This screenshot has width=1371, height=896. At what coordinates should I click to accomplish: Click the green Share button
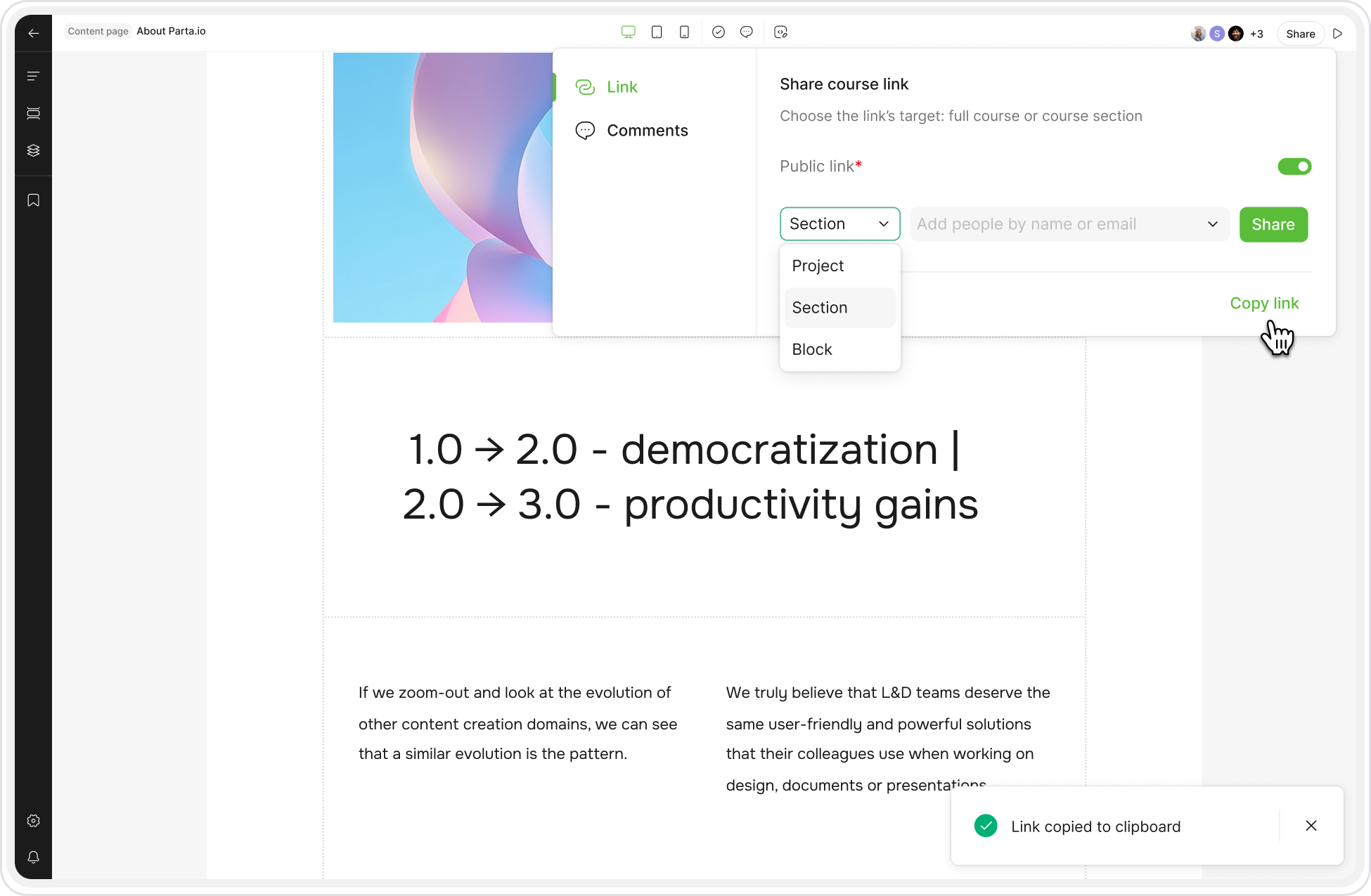(1273, 224)
